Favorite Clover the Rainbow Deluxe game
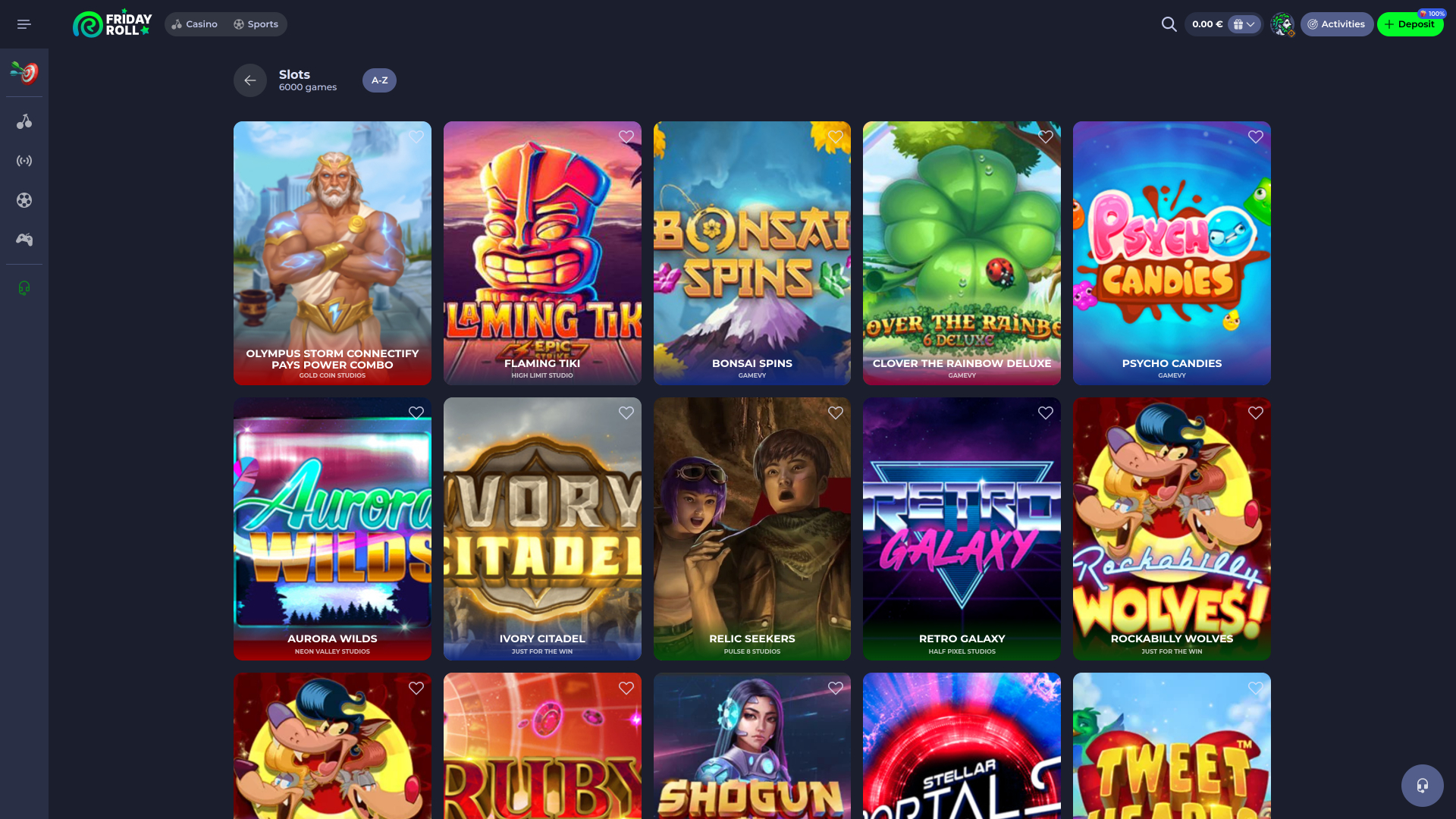This screenshot has height=819, width=1456. tap(1046, 137)
